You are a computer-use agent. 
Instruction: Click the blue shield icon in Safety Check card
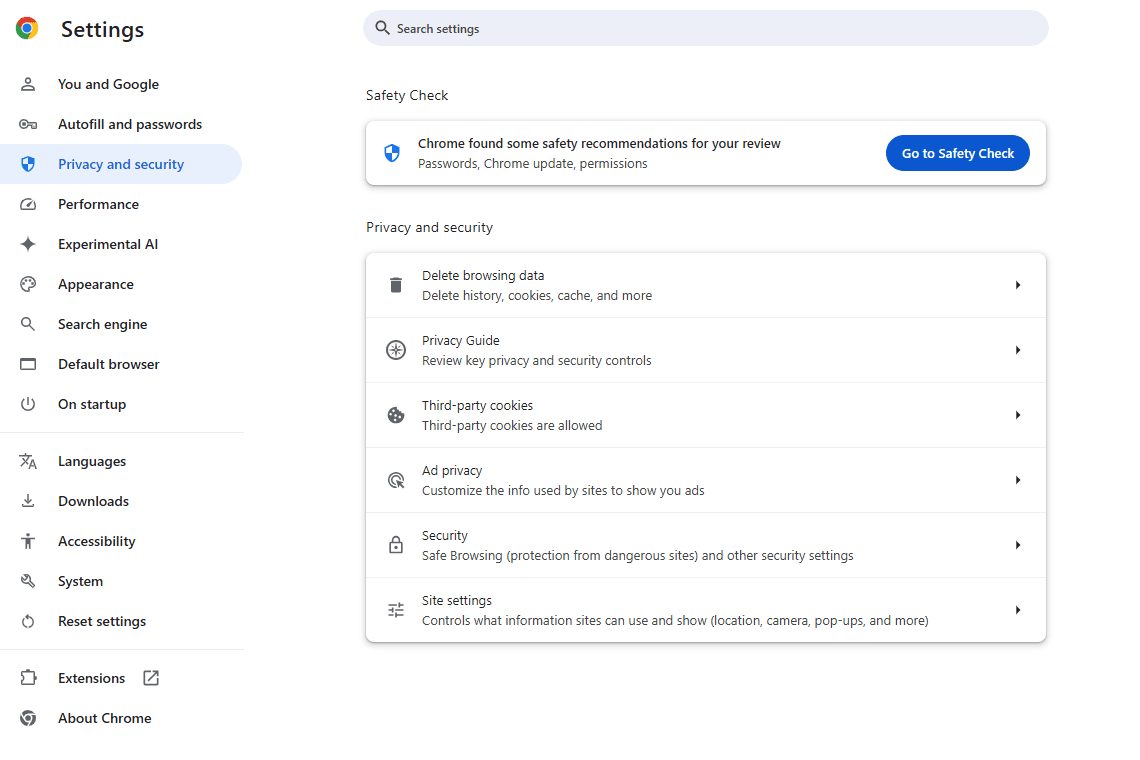392,153
